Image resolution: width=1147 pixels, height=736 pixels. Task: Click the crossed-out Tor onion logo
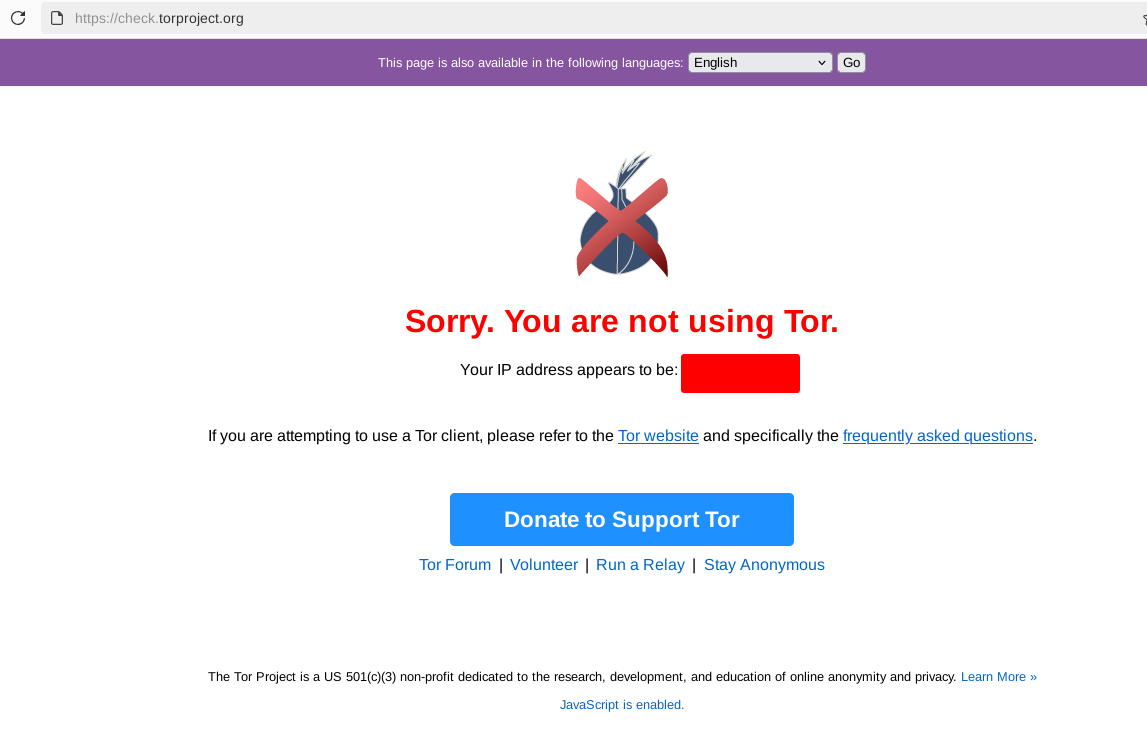click(x=622, y=214)
